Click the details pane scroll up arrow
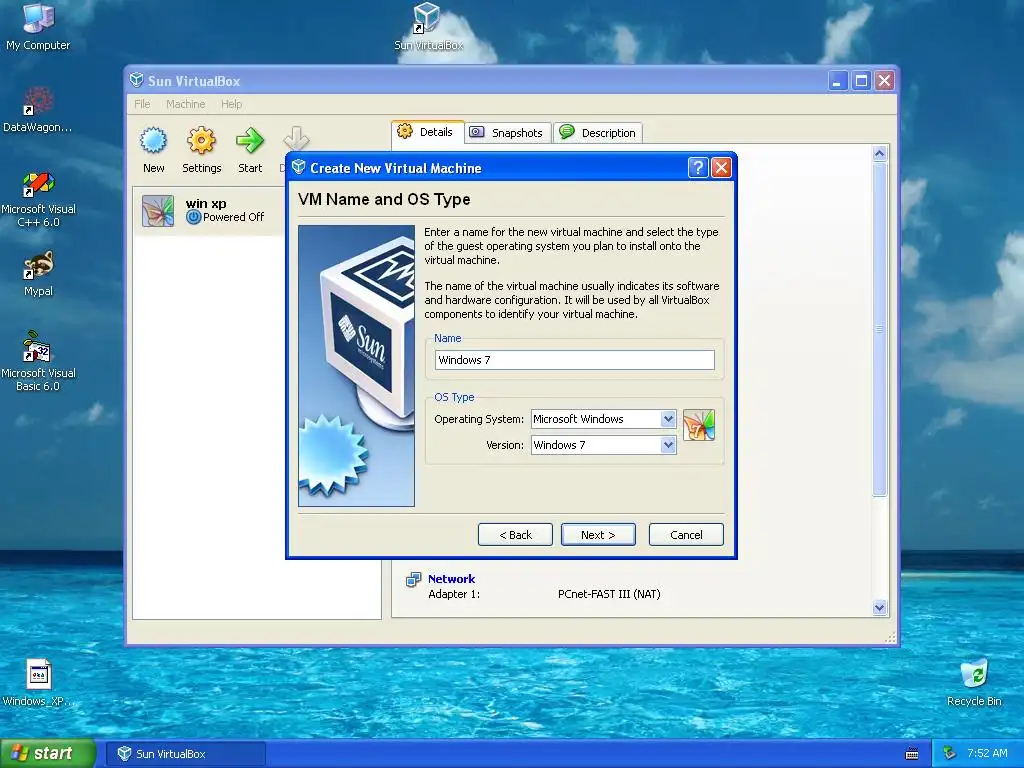 [x=879, y=153]
